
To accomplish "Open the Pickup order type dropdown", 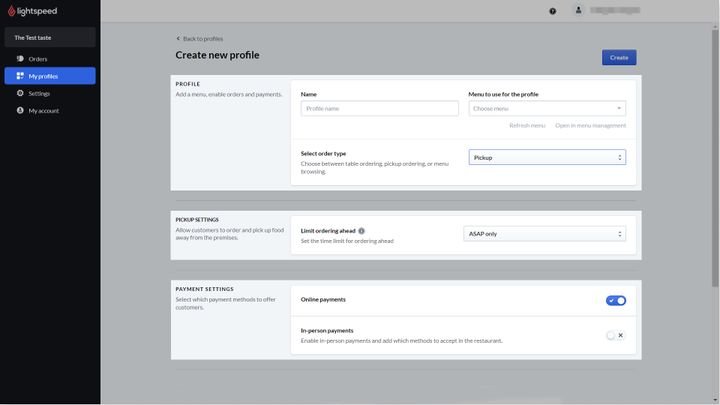I will coord(547,158).
